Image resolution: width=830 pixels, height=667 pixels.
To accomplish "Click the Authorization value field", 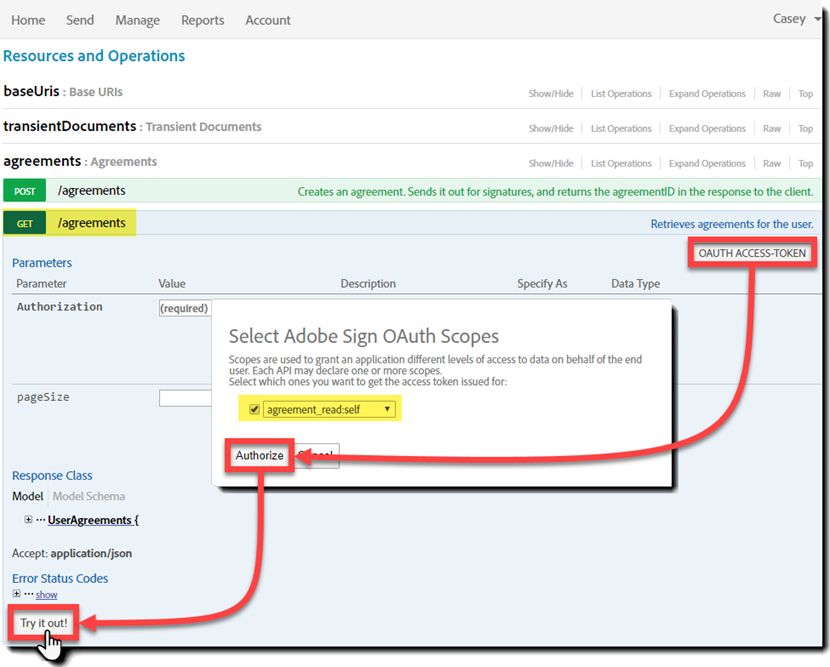I will tap(185, 308).
